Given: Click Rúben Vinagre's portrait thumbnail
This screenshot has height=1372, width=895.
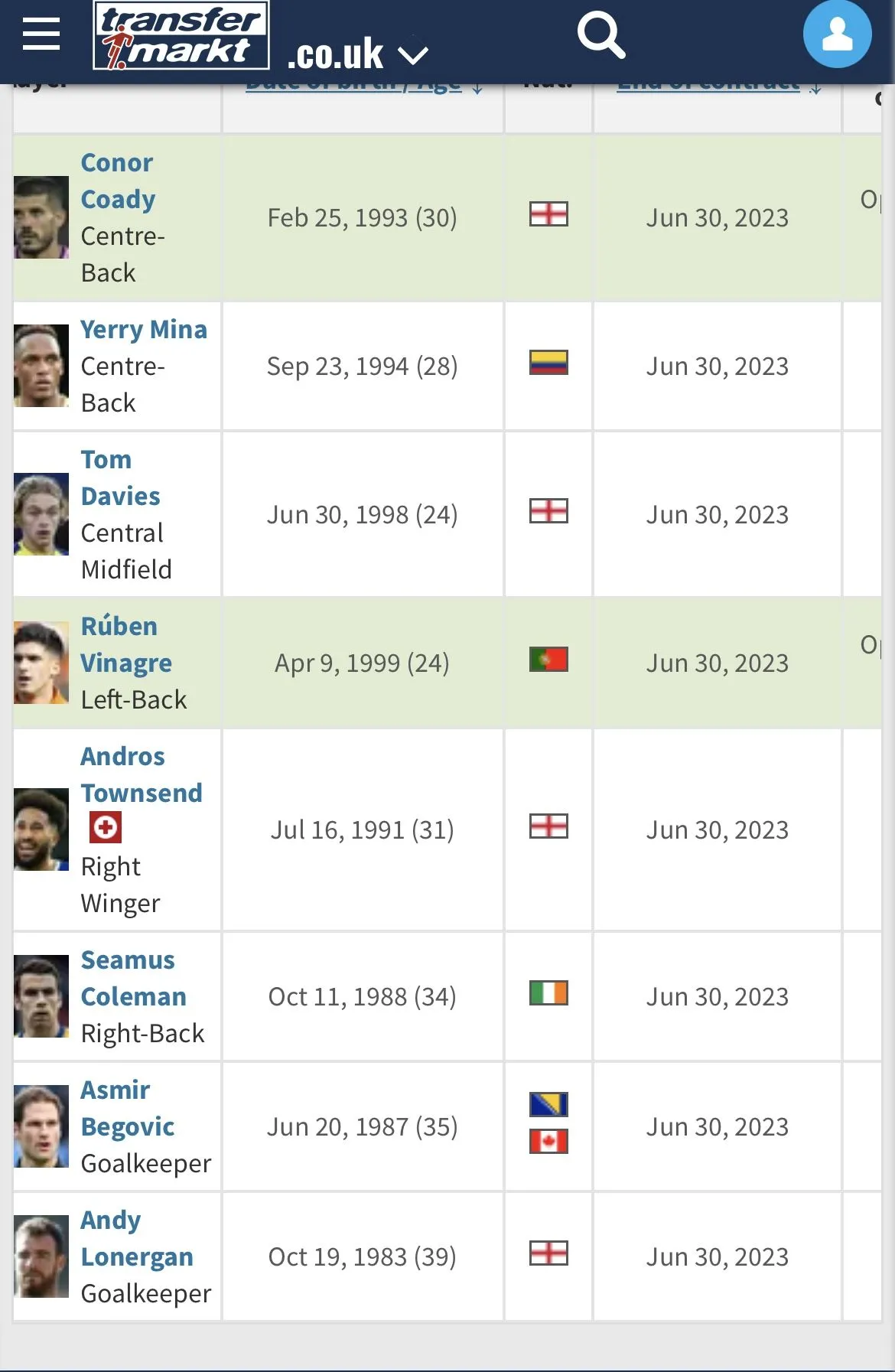Looking at the screenshot, I should click(41, 663).
